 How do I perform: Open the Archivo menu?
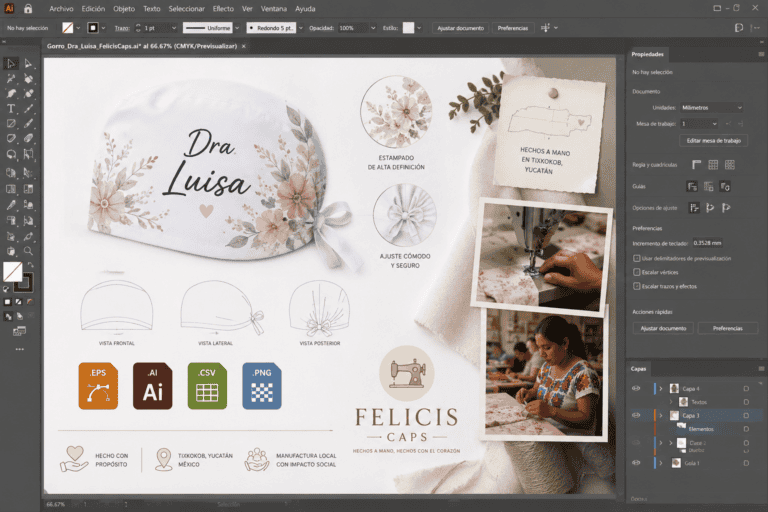[61, 8]
